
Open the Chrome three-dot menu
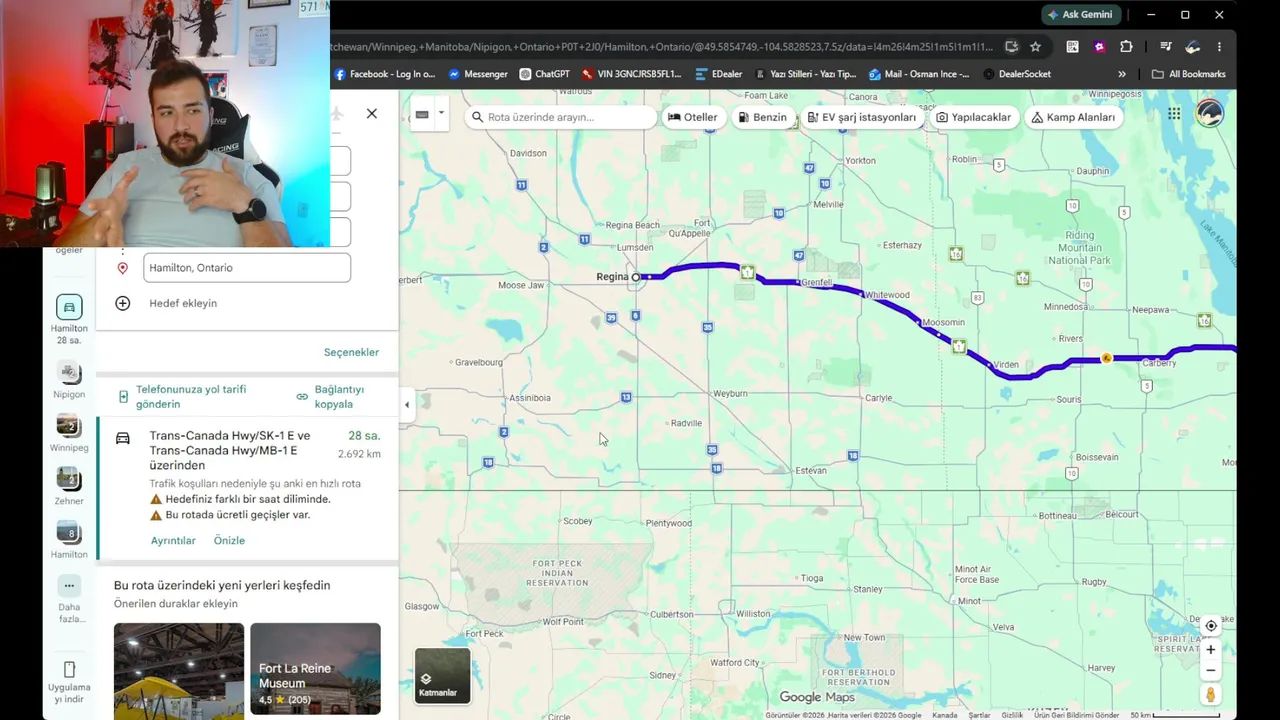[1219, 46]
